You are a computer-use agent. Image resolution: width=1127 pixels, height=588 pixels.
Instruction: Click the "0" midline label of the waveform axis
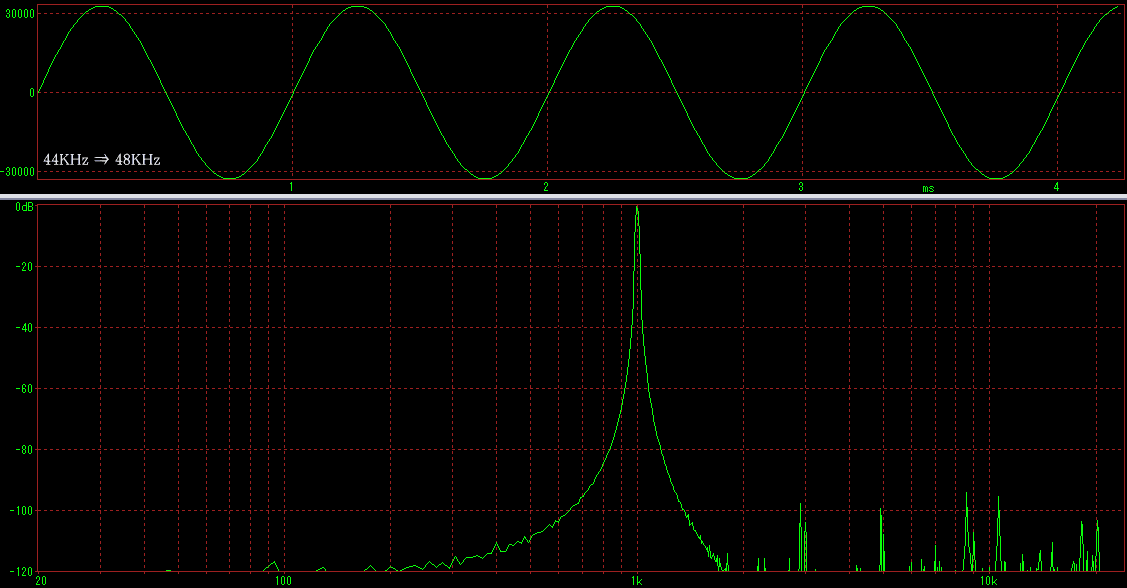32,93
